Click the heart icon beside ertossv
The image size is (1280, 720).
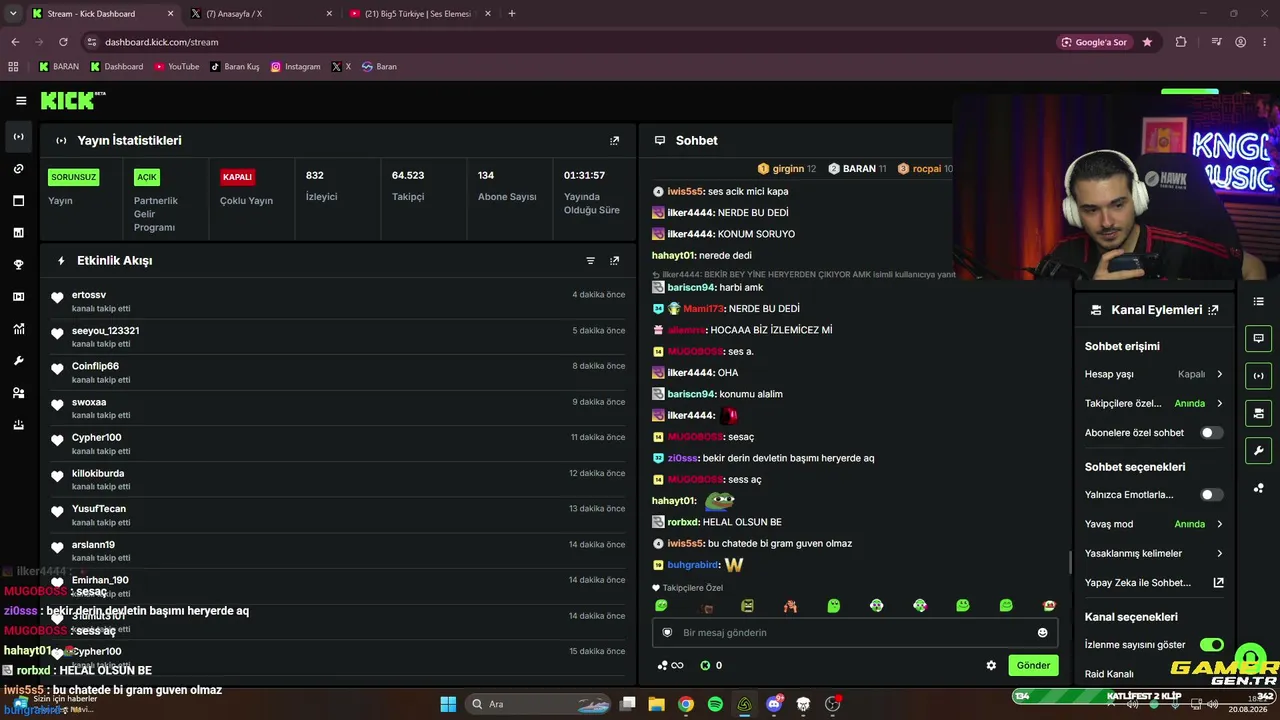(x=57, y=298)
